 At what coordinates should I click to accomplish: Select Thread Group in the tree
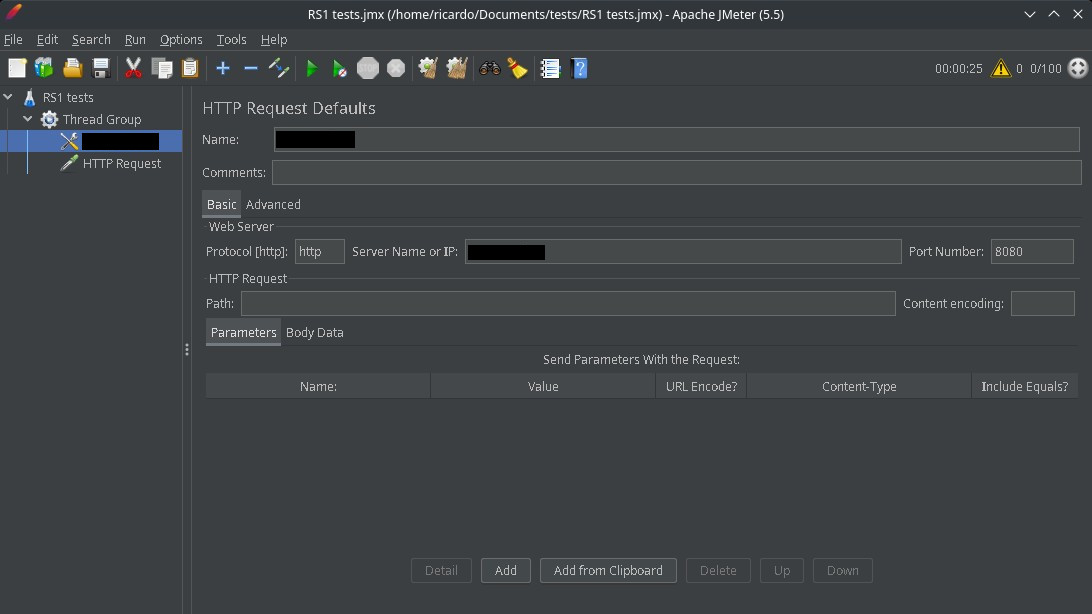tap(102, 120)
